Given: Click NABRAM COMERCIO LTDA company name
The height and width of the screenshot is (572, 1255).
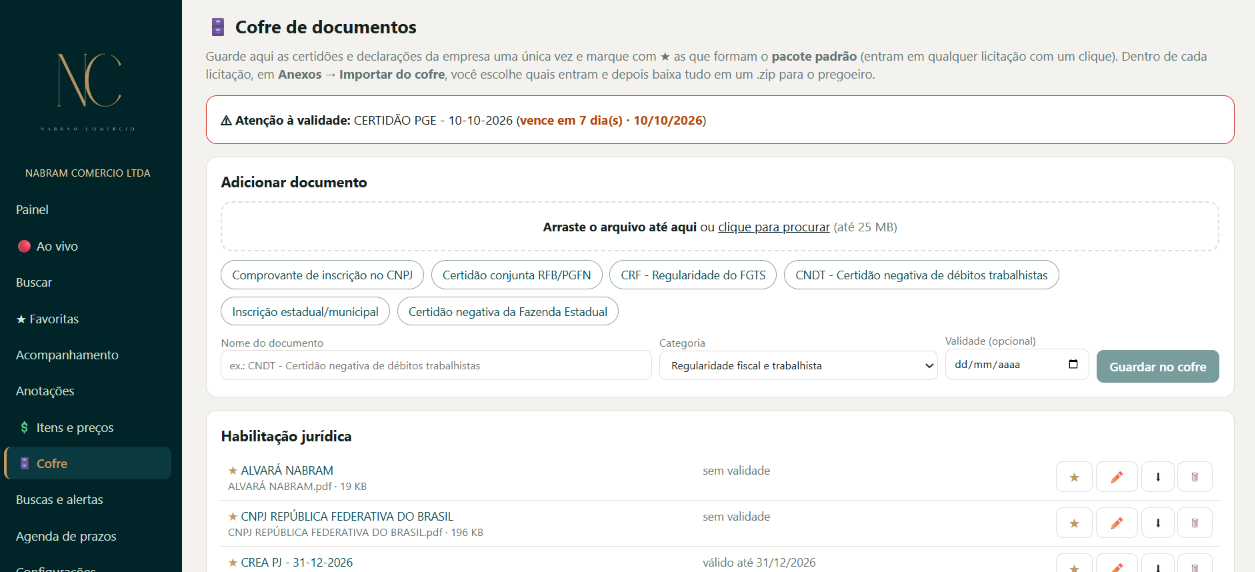Looking at the screenshot, I should tap(88, 173).
